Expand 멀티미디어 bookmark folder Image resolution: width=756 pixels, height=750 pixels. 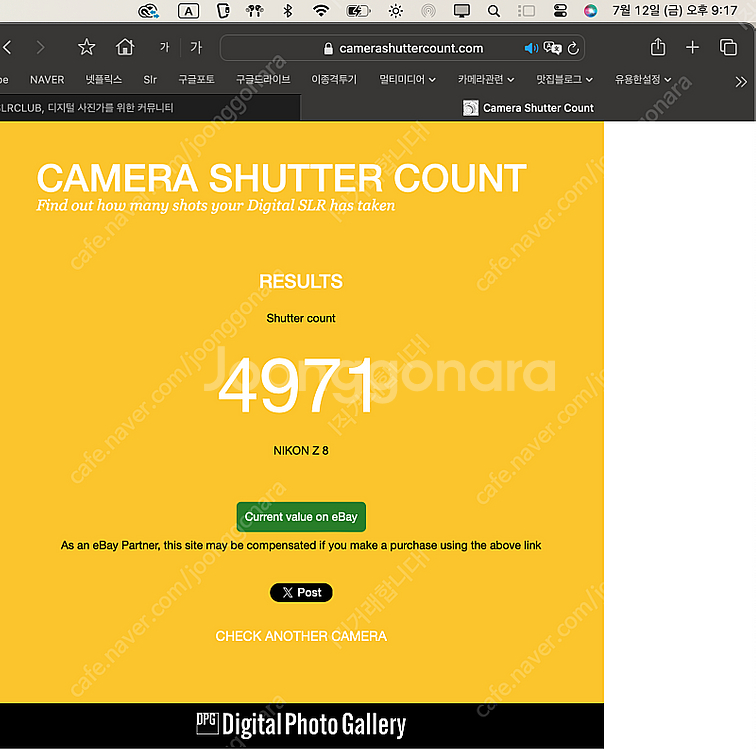[x=407, y=80]
